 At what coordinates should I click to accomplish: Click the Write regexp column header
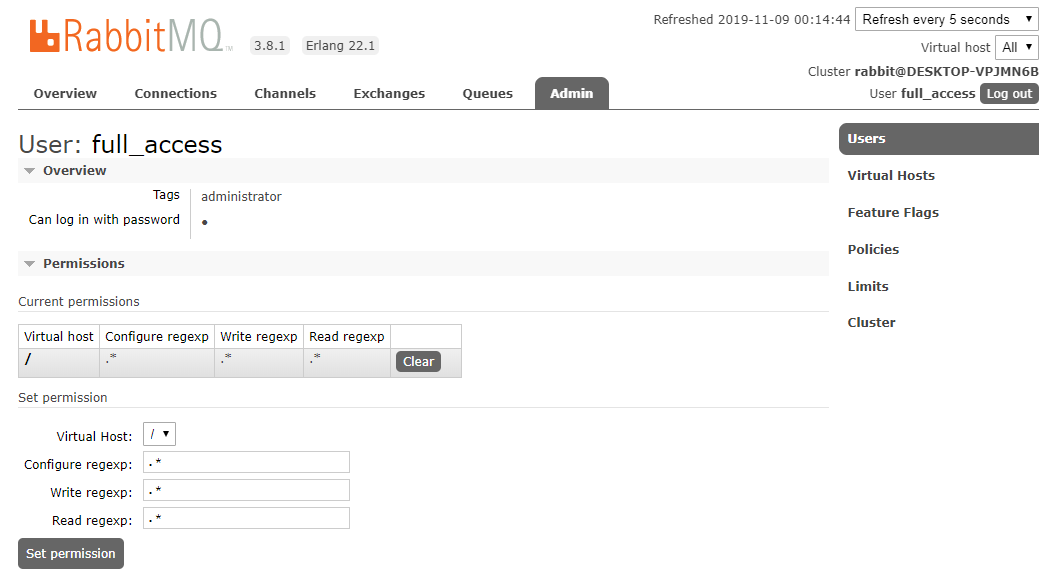[259, 337]
